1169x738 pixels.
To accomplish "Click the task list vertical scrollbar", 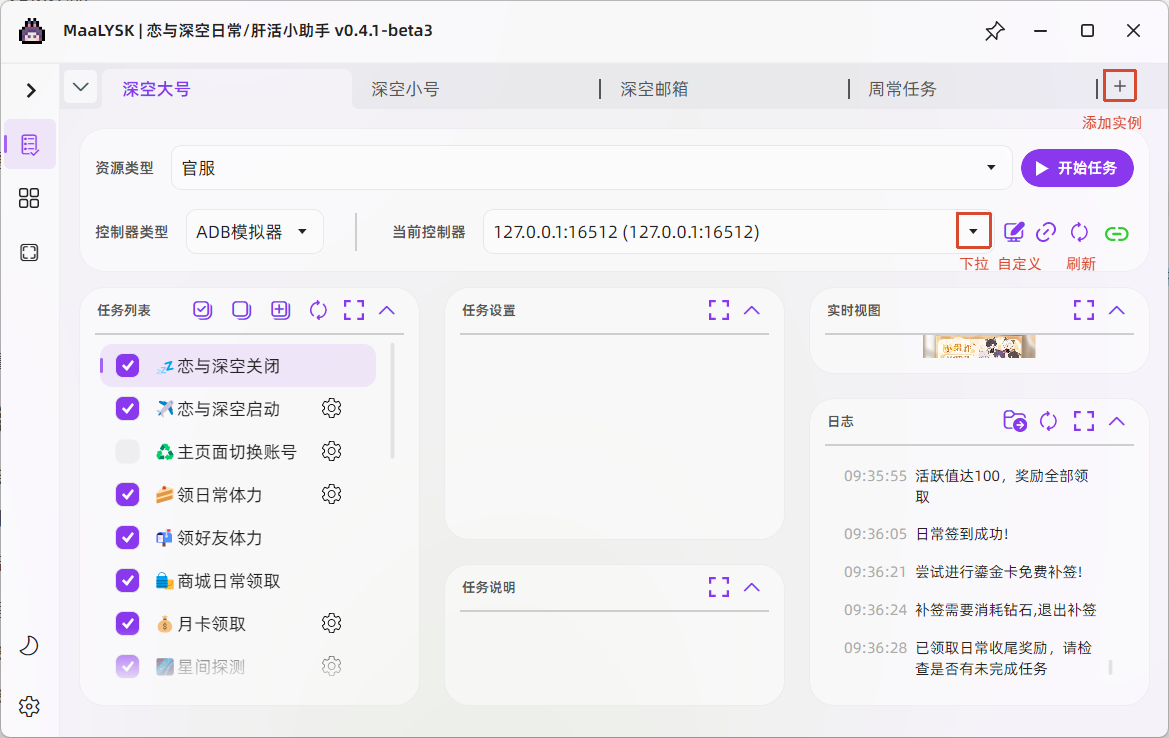I will click(x=392, y=401).
